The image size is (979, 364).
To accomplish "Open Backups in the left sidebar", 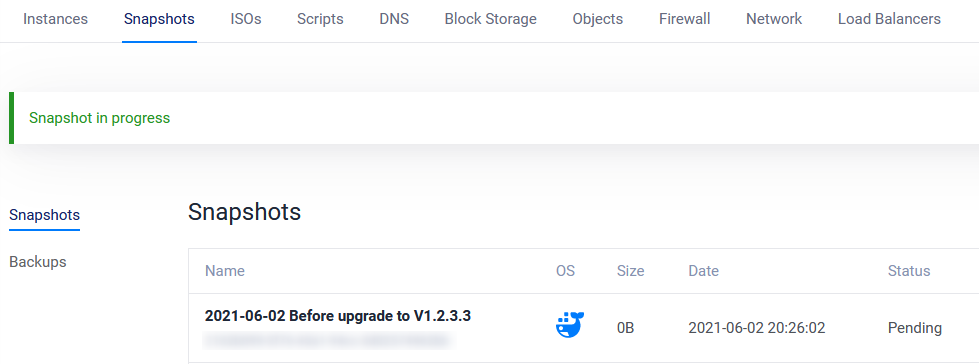I will [37, 262].
